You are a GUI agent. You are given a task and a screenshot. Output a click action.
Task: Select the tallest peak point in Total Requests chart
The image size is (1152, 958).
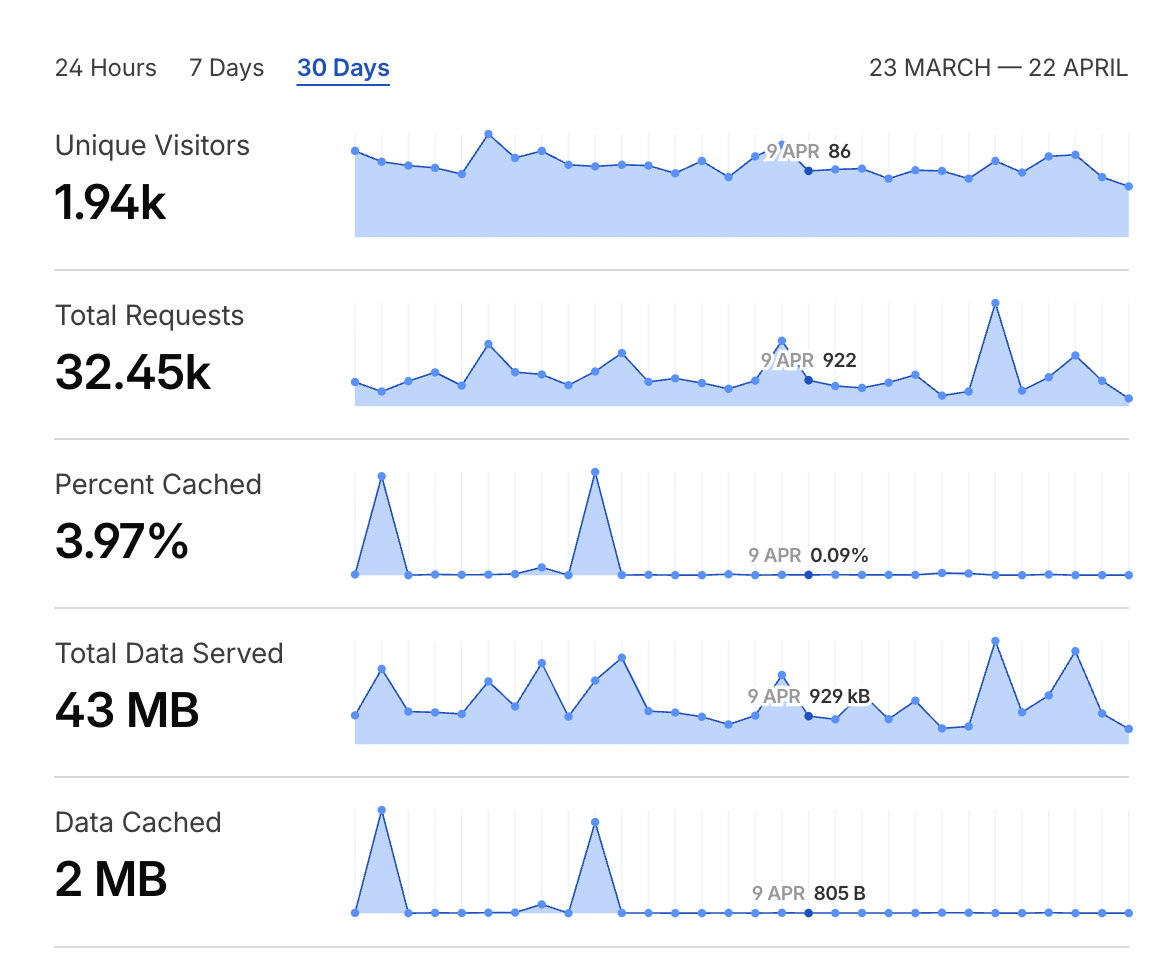[x=995, y=303]
